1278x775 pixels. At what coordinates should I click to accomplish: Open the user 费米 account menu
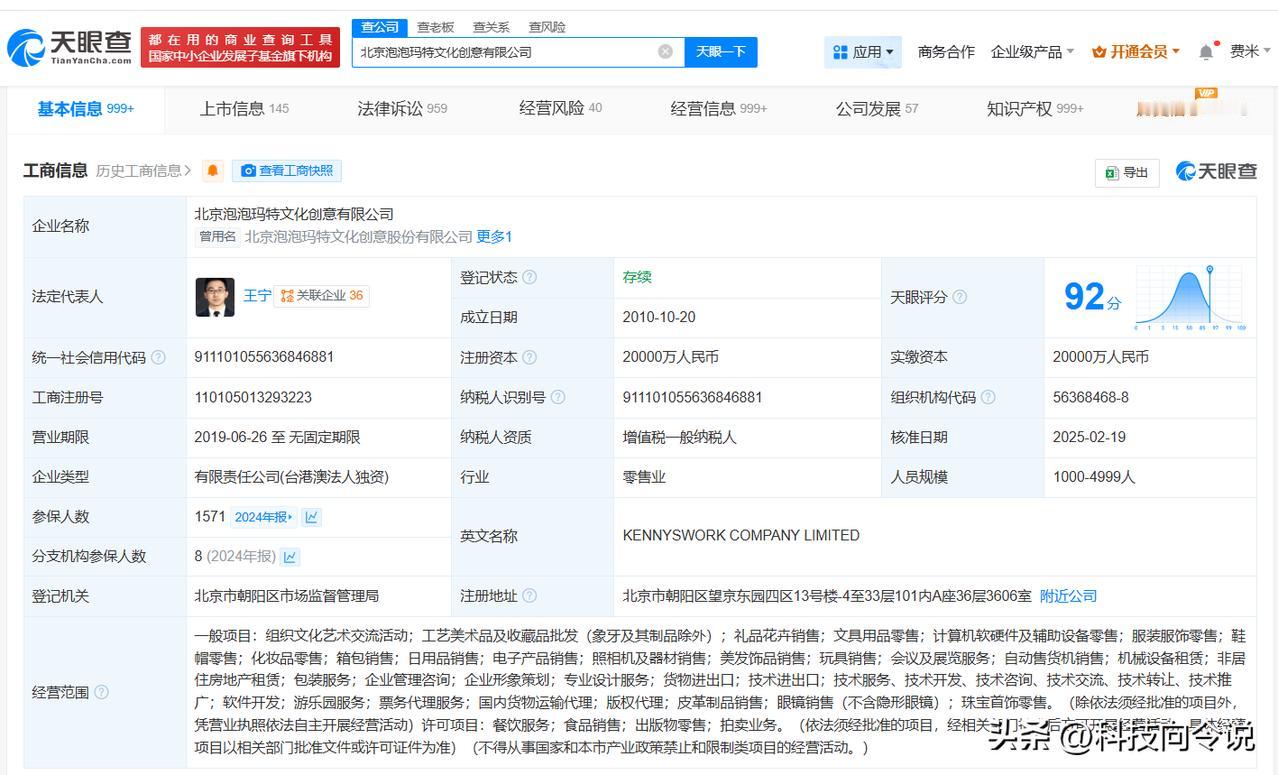1251,52
